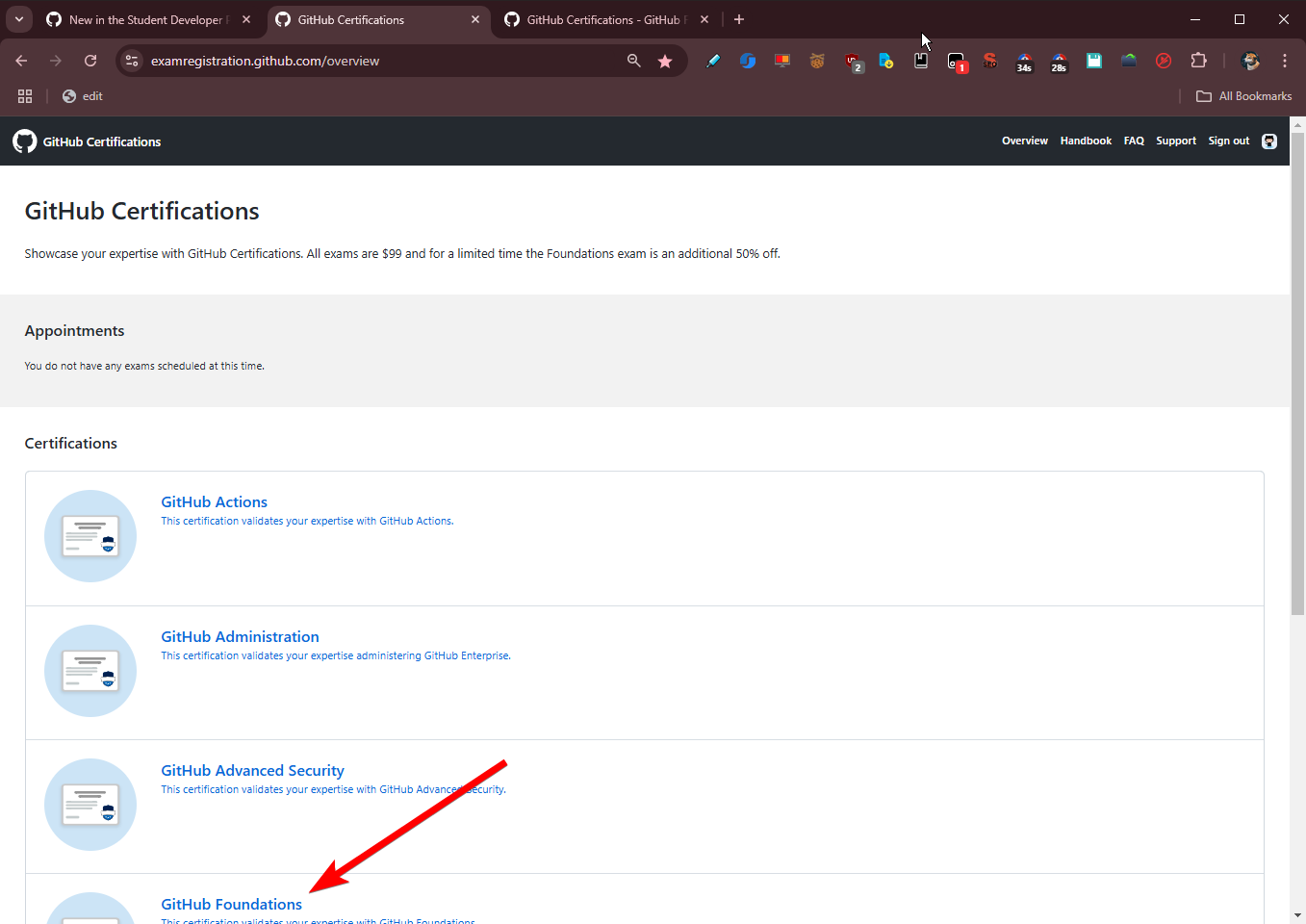Go forward in browser history
This screenshot has width=1306, height=924.
tap(56, 61)
